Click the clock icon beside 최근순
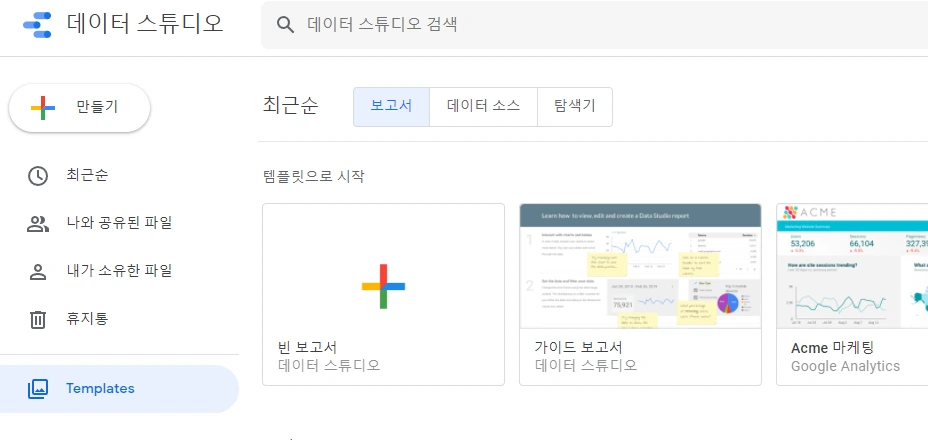Viewport: 928px width, 440px height. [x=38, y=176]
